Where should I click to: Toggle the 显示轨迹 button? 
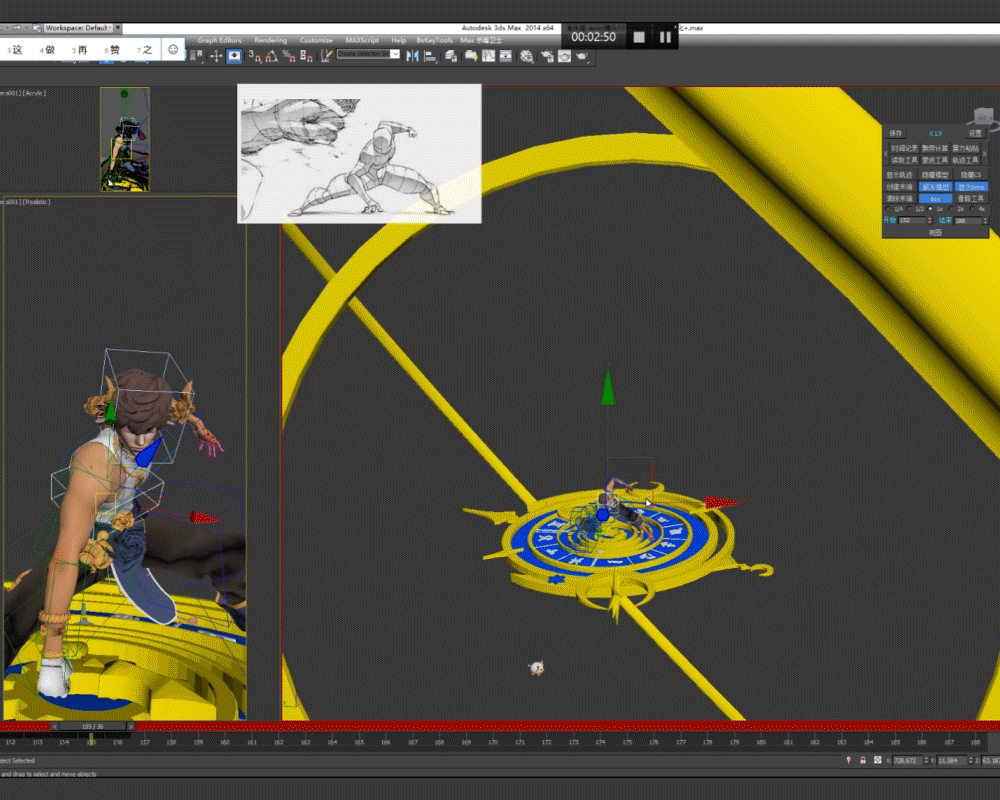[x=900, y=175]
